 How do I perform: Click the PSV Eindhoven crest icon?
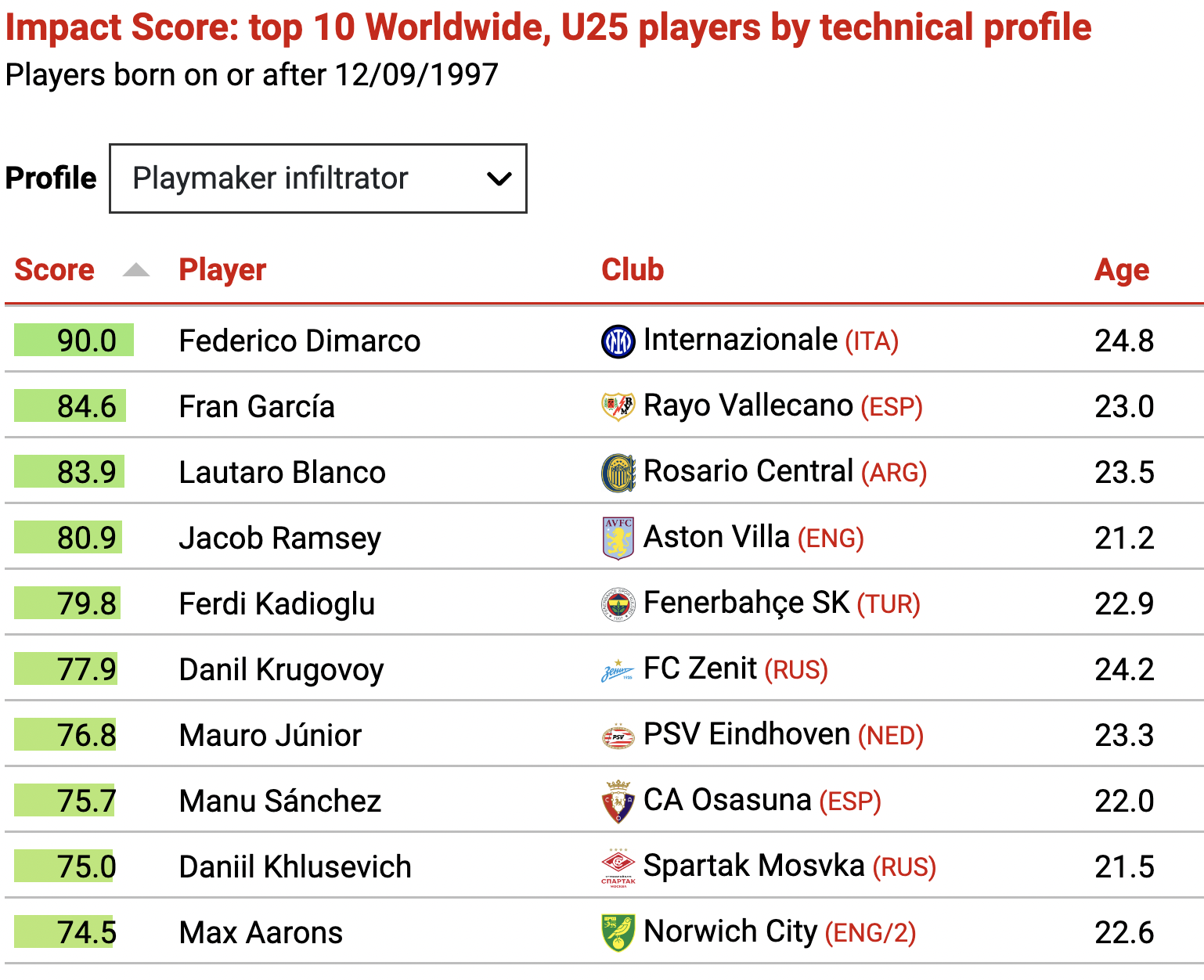tap(618, 736)
